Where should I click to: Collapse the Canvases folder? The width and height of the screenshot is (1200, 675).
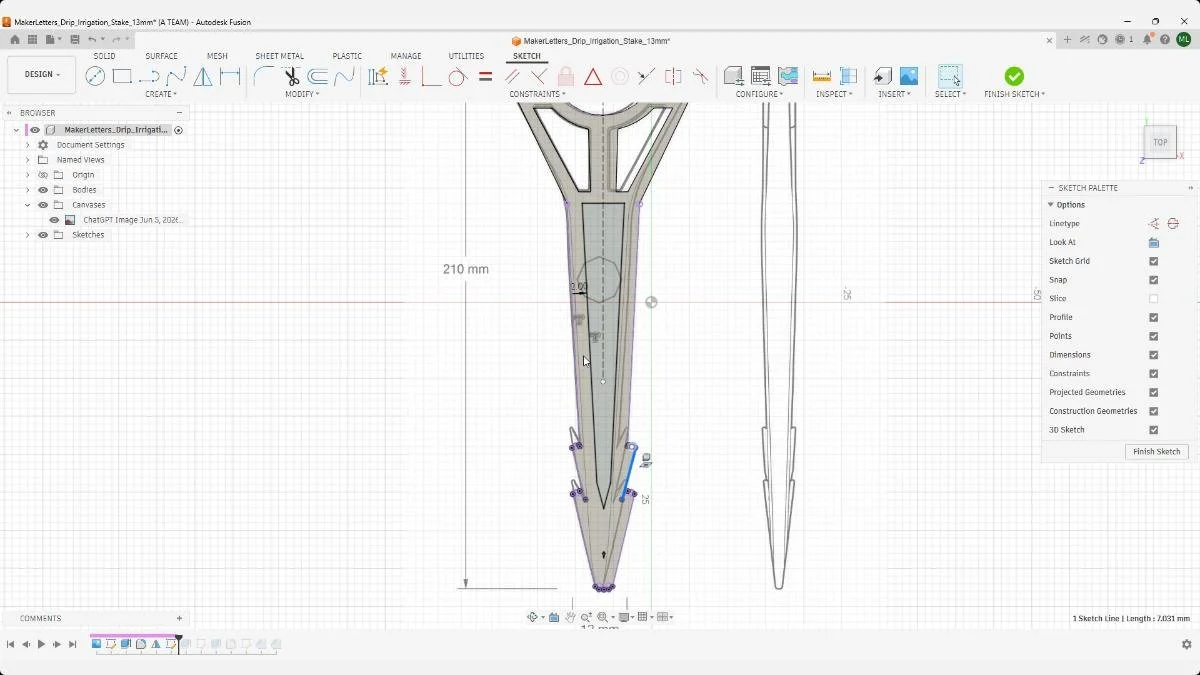[x=27, y=205]
